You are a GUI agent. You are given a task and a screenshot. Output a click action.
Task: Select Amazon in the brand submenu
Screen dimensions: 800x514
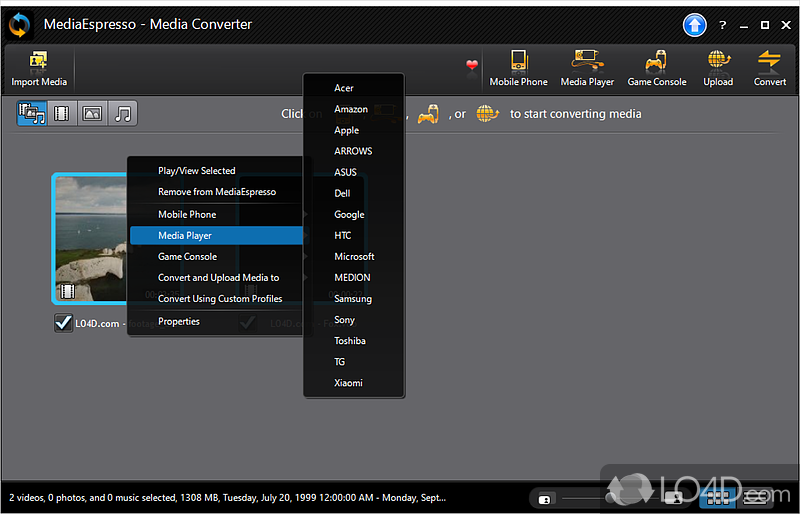(354, 109)
